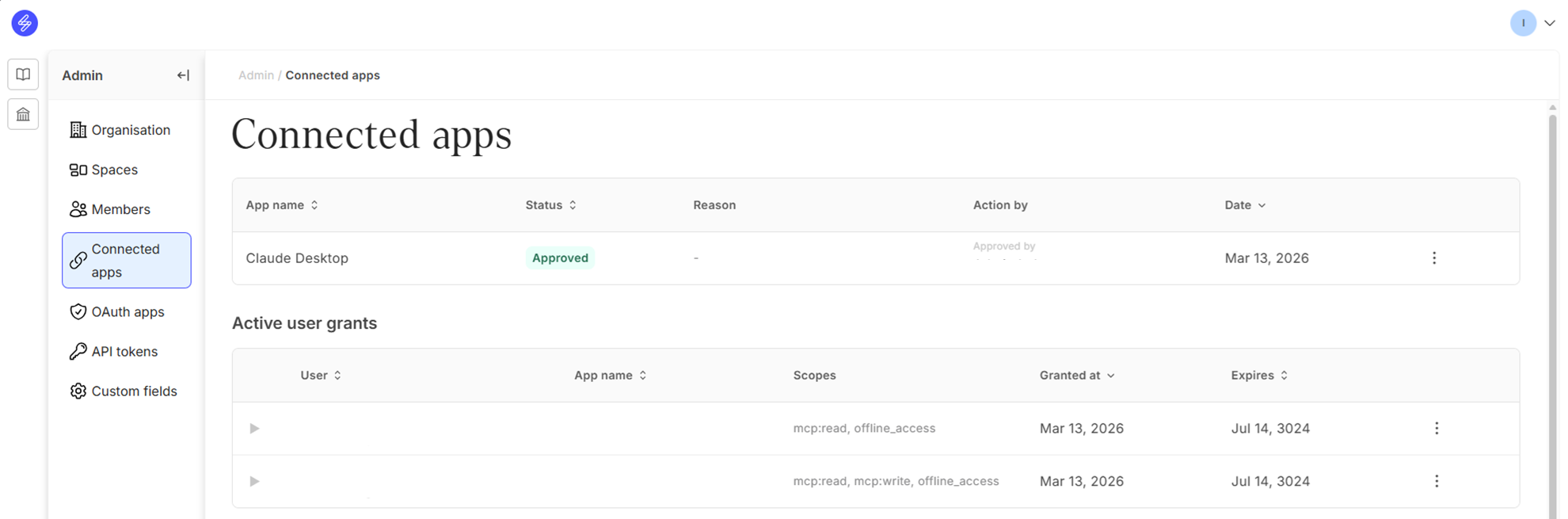Open API tokens page in sidebar
Screen dimensions: 1568x519
coord(124,352)
